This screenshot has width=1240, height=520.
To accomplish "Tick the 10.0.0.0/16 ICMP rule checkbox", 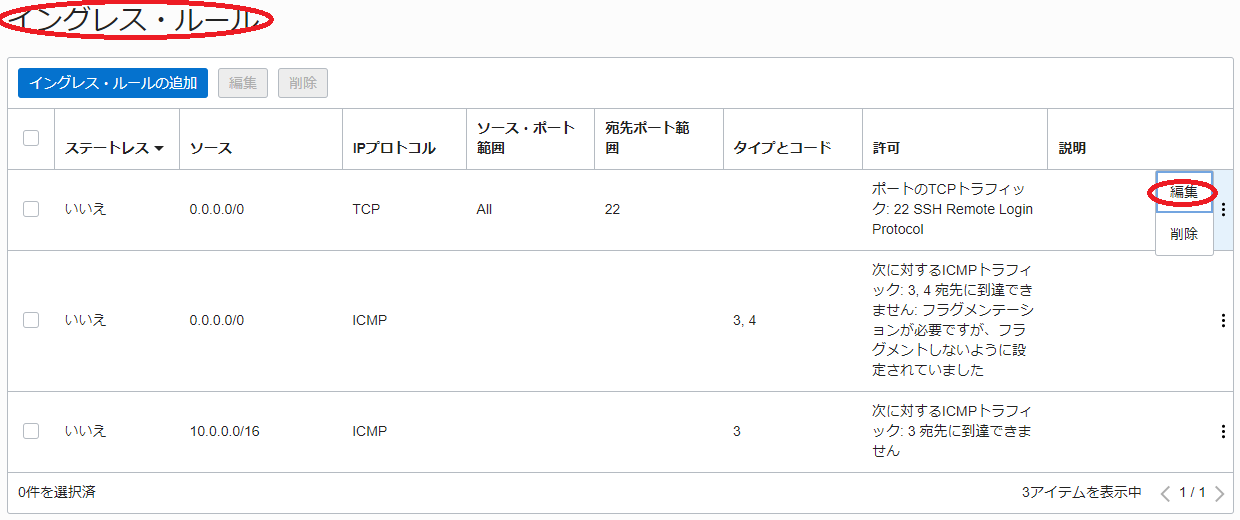I will pos(31,431).
